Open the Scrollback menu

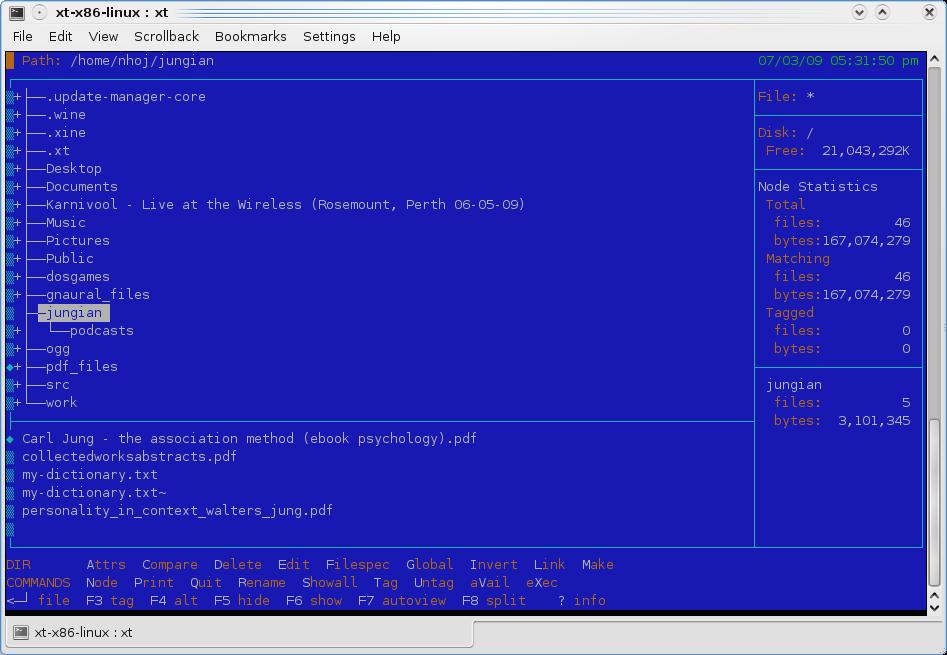[166, 36]
